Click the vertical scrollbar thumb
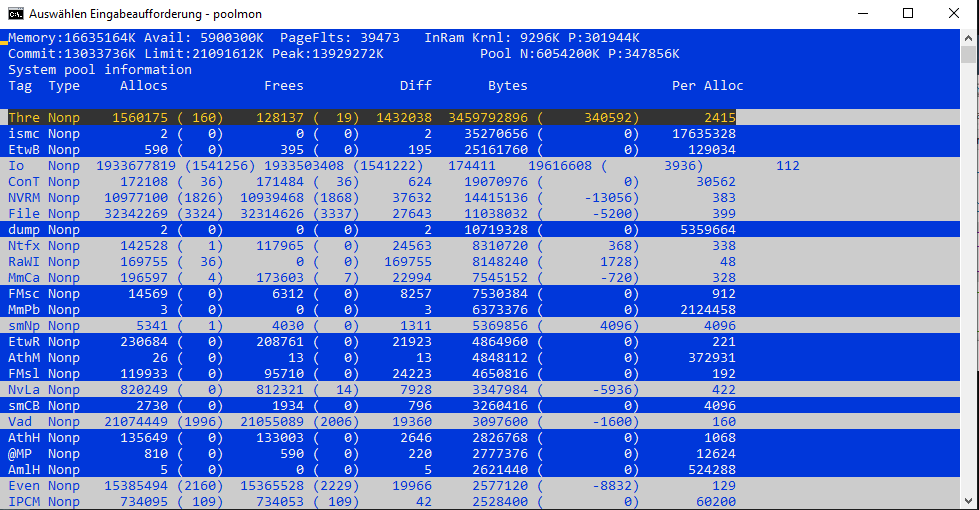979x510 pixels. (968, 54)
